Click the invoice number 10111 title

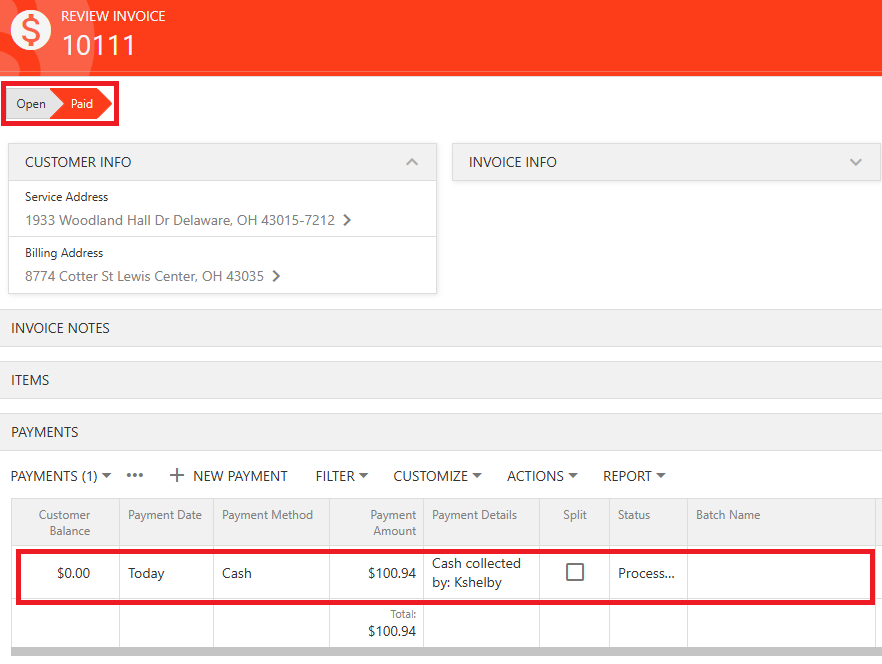98,45
